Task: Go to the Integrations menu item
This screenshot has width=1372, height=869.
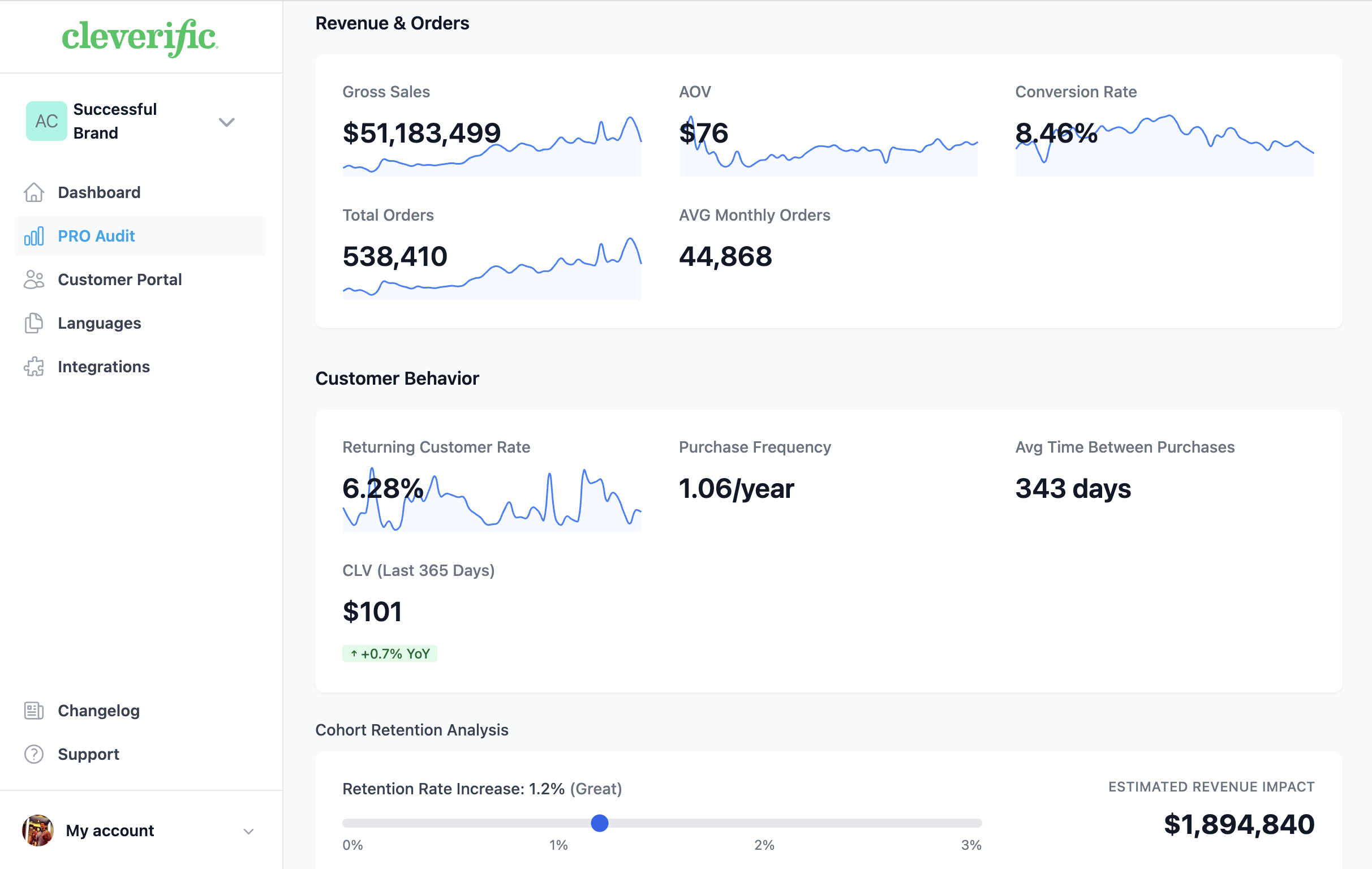Action: click(104, 367)
